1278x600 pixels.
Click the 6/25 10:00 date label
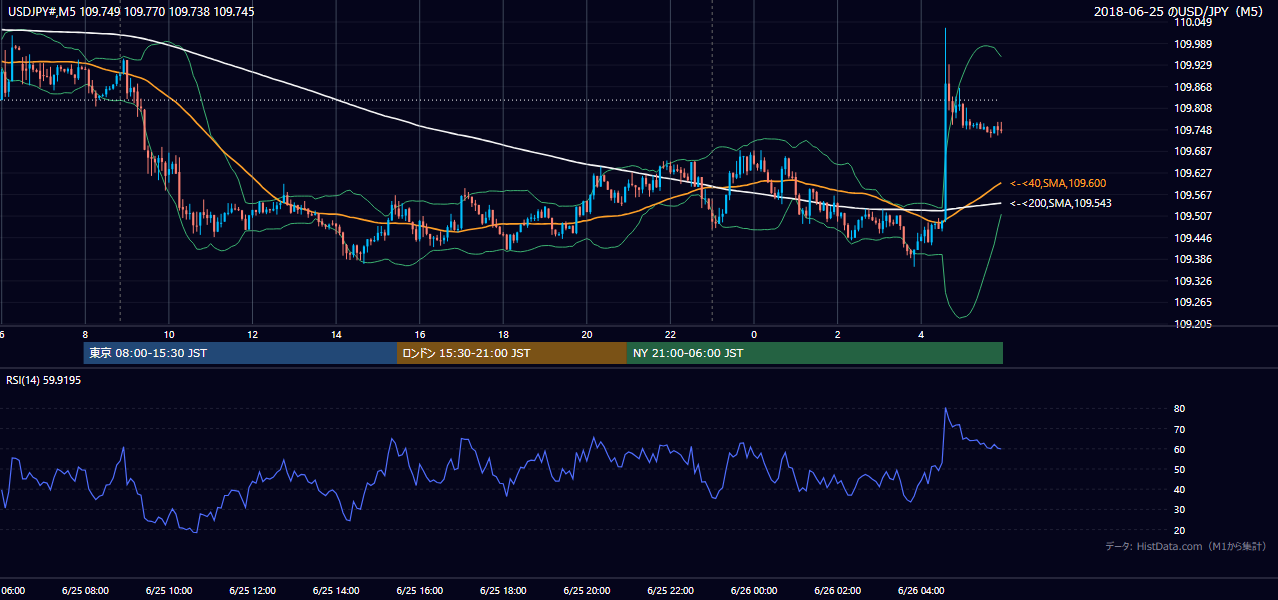pos(169,590)
